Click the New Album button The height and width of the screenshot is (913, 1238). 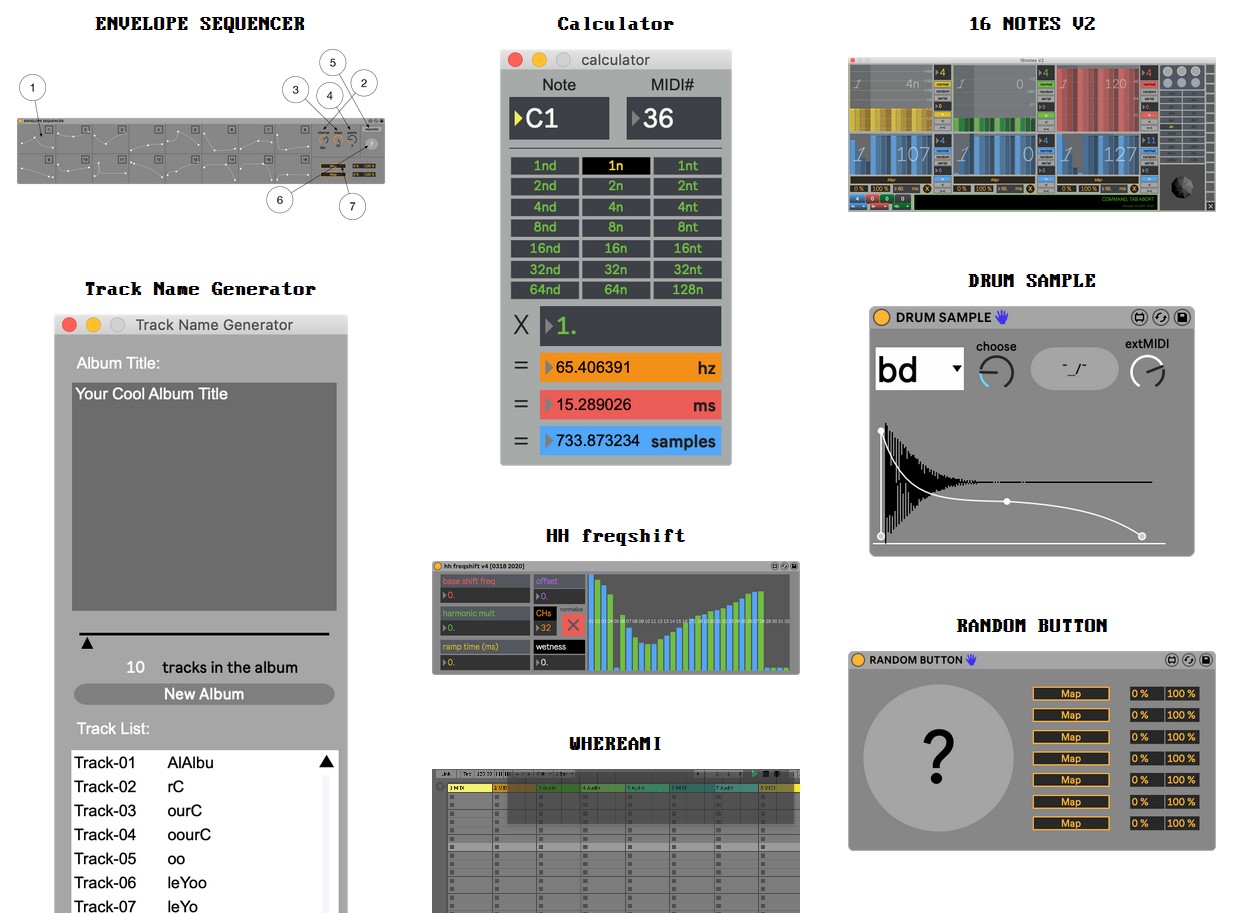[x=204, y=694]
